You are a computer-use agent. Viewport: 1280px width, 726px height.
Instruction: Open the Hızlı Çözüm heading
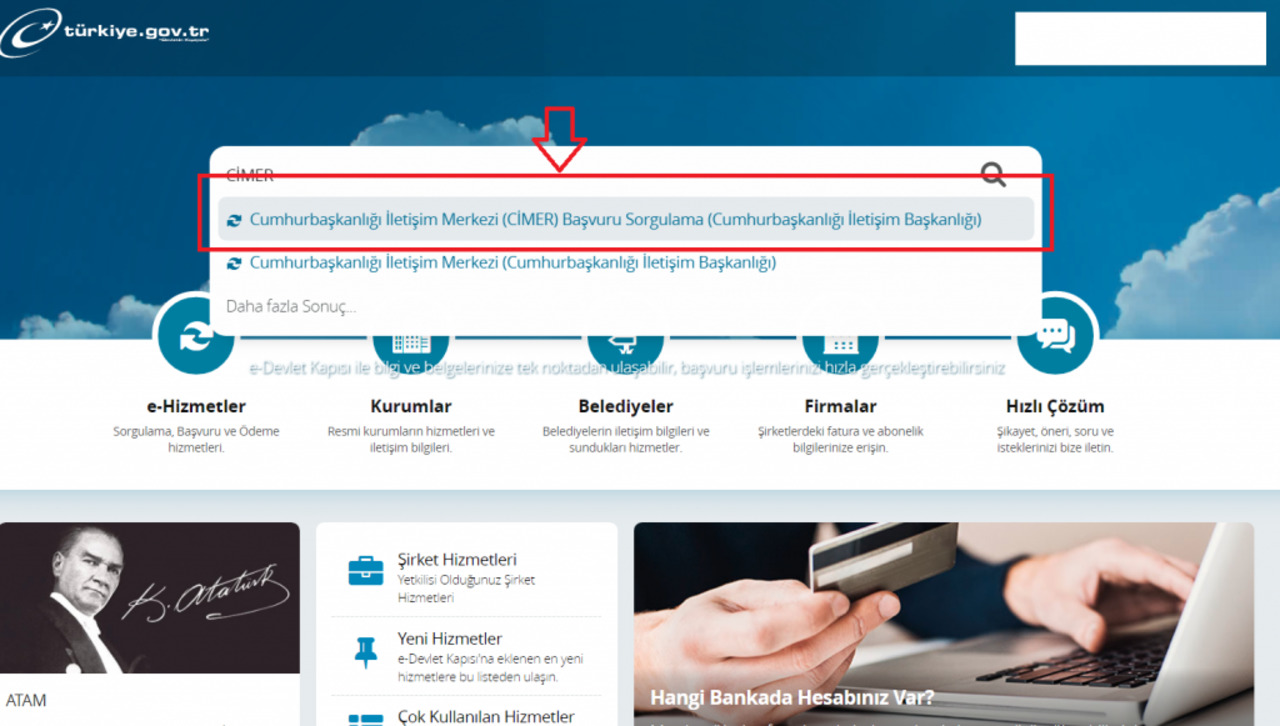pos(1055,407)
